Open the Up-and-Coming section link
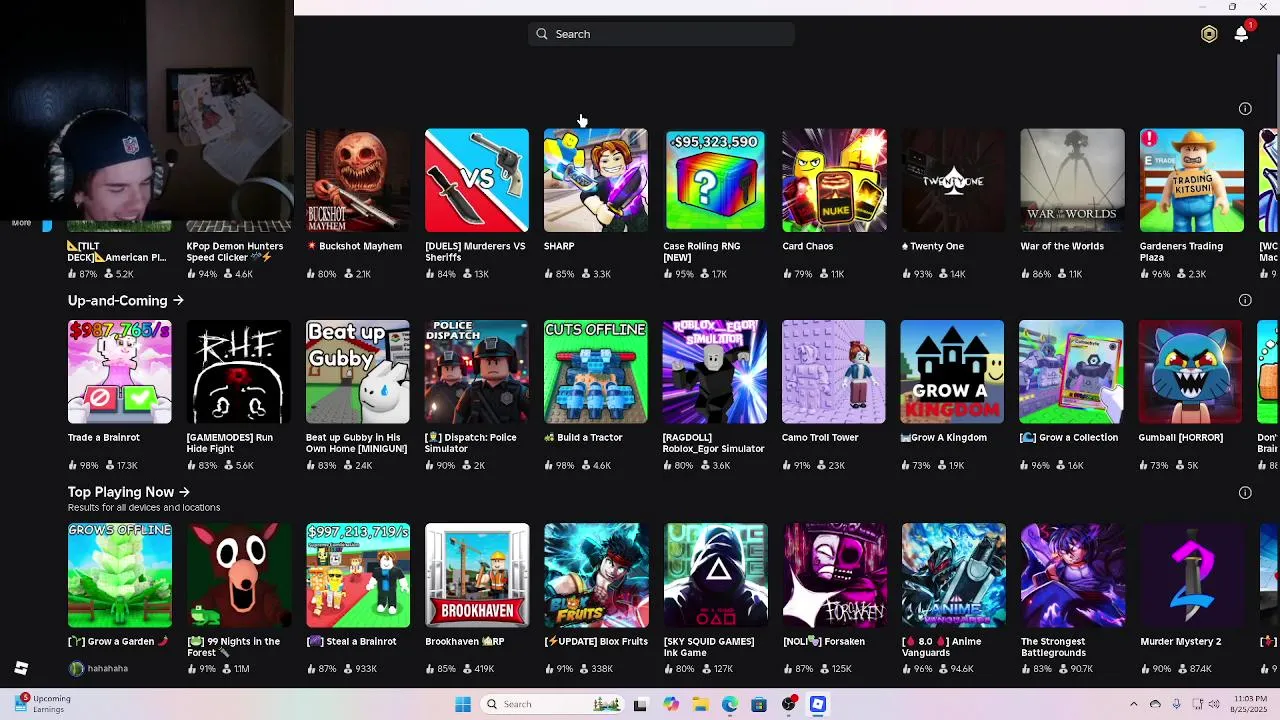This screenshot has height=720, width=1280. click(125, 300)
